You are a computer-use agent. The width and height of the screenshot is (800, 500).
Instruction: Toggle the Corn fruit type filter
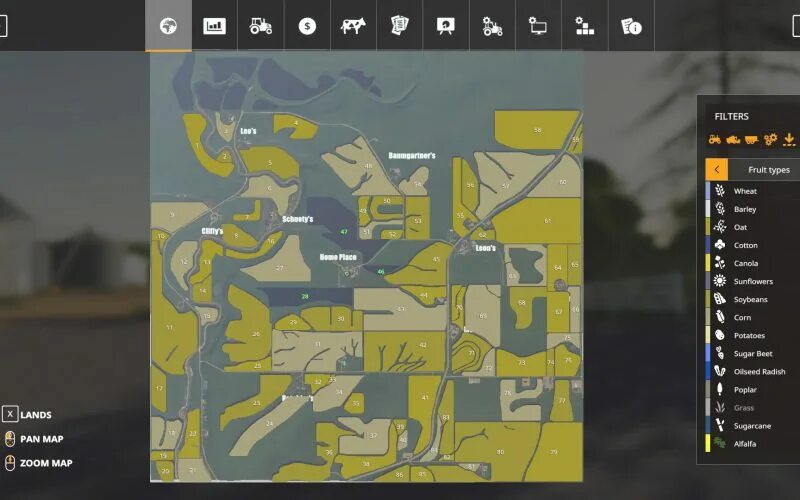coord(753,317)
